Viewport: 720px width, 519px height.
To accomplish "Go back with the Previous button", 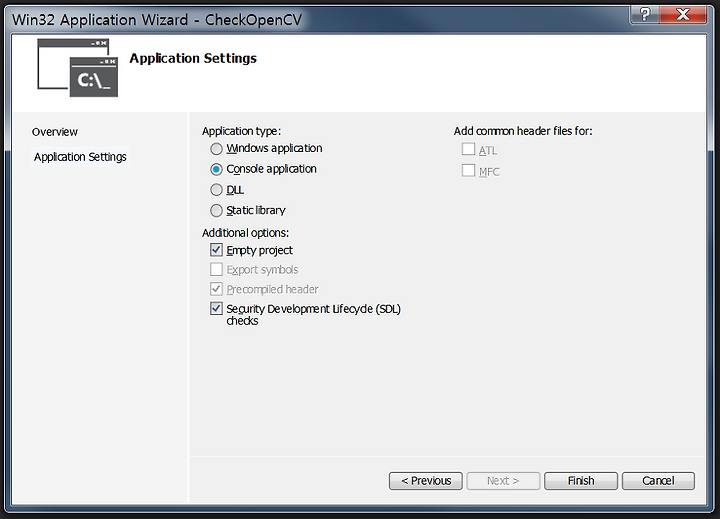I will click(x=426, y=481).
